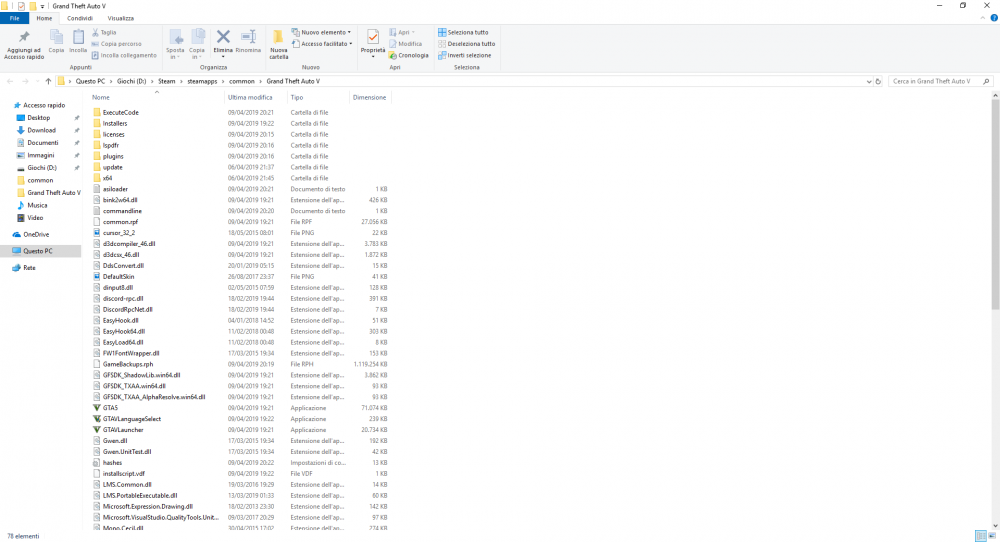Open address bar history dropdown arrow
The image size is (1000, 542).
(x=868, y=80)
